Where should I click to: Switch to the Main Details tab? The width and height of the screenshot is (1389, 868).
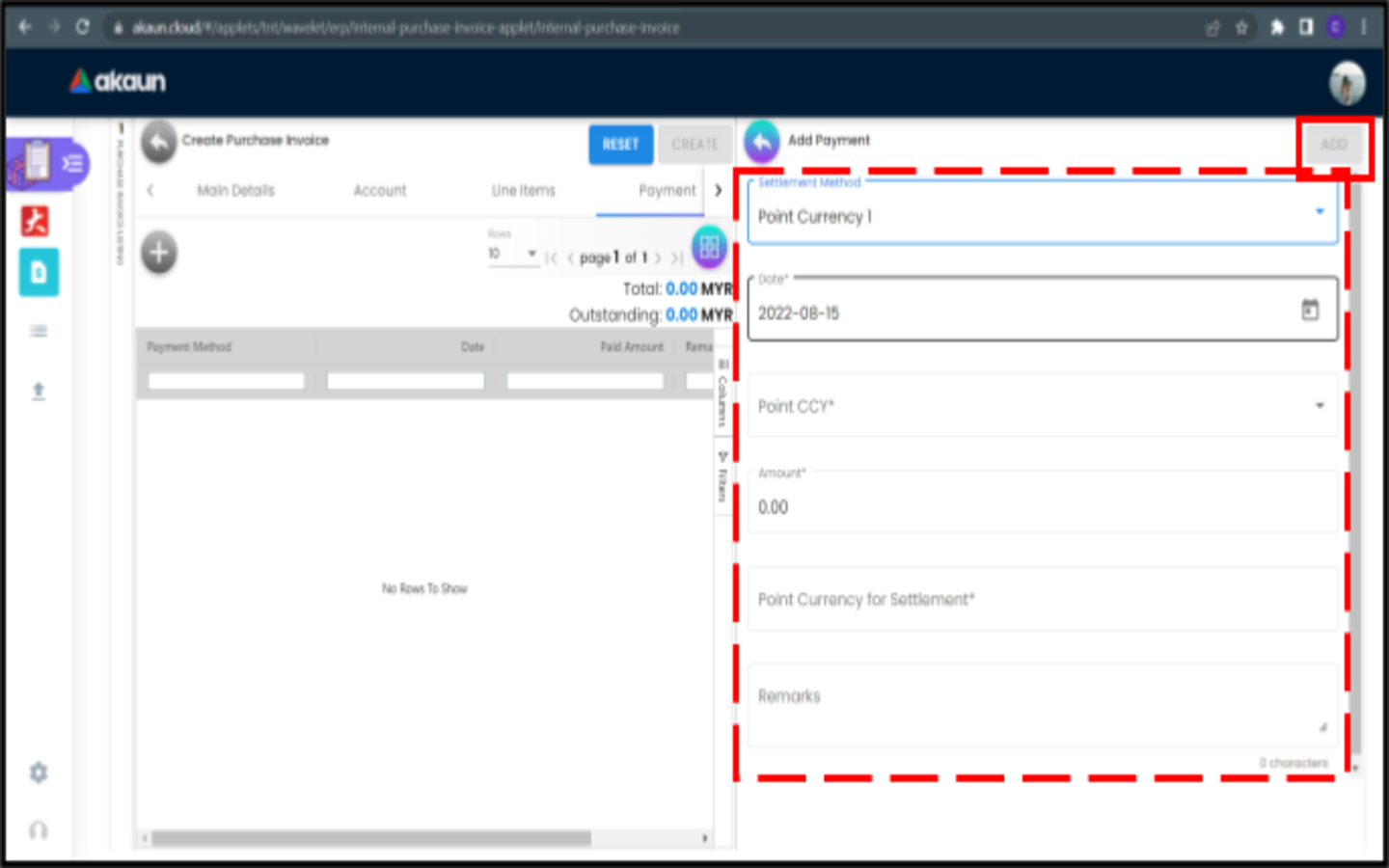(236, 190)
